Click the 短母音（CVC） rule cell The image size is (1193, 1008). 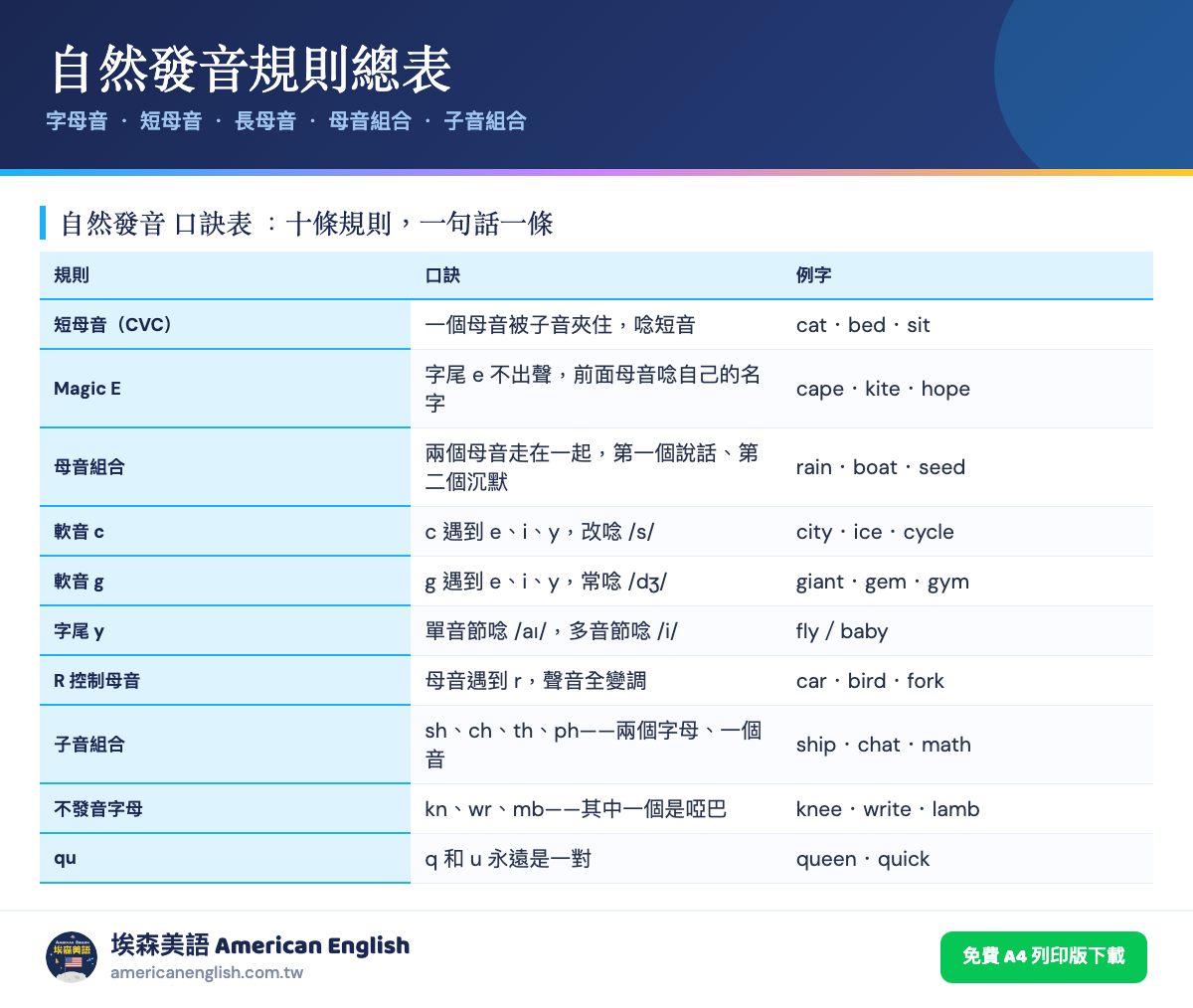click(x=225, y=325)
